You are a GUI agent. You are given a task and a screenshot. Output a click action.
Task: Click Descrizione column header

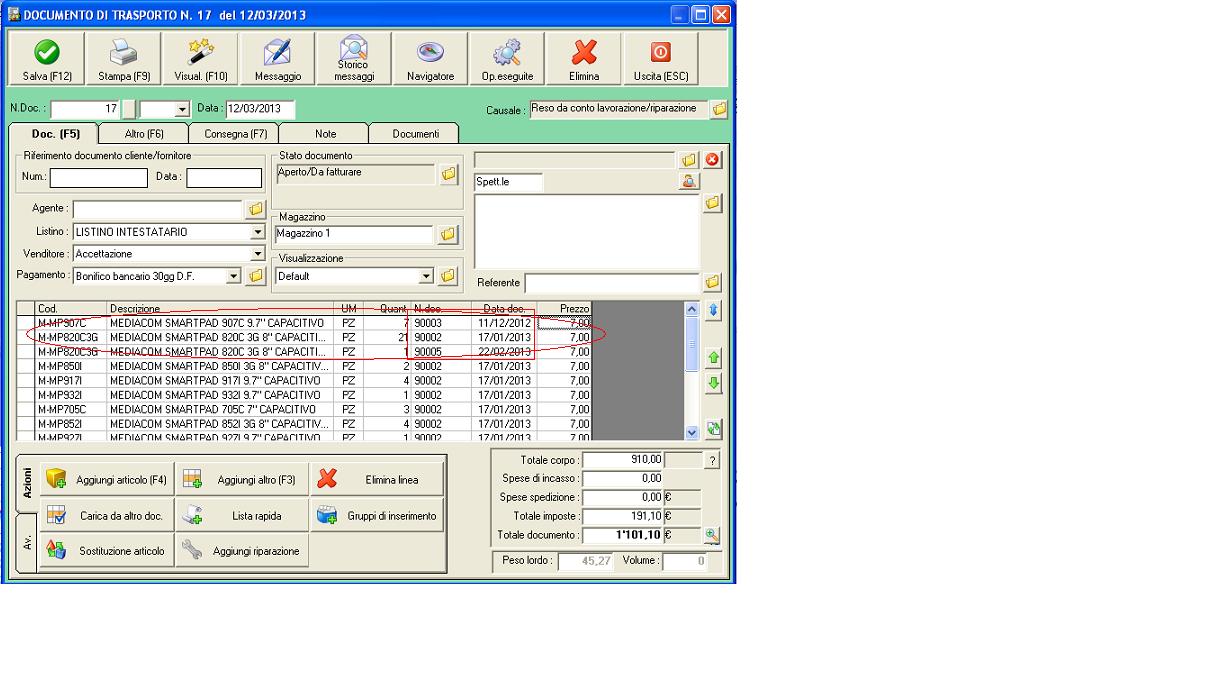[x=220, y=308]
